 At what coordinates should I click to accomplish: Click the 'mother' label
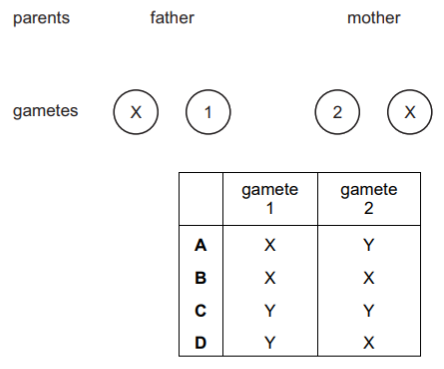point(374,17)
